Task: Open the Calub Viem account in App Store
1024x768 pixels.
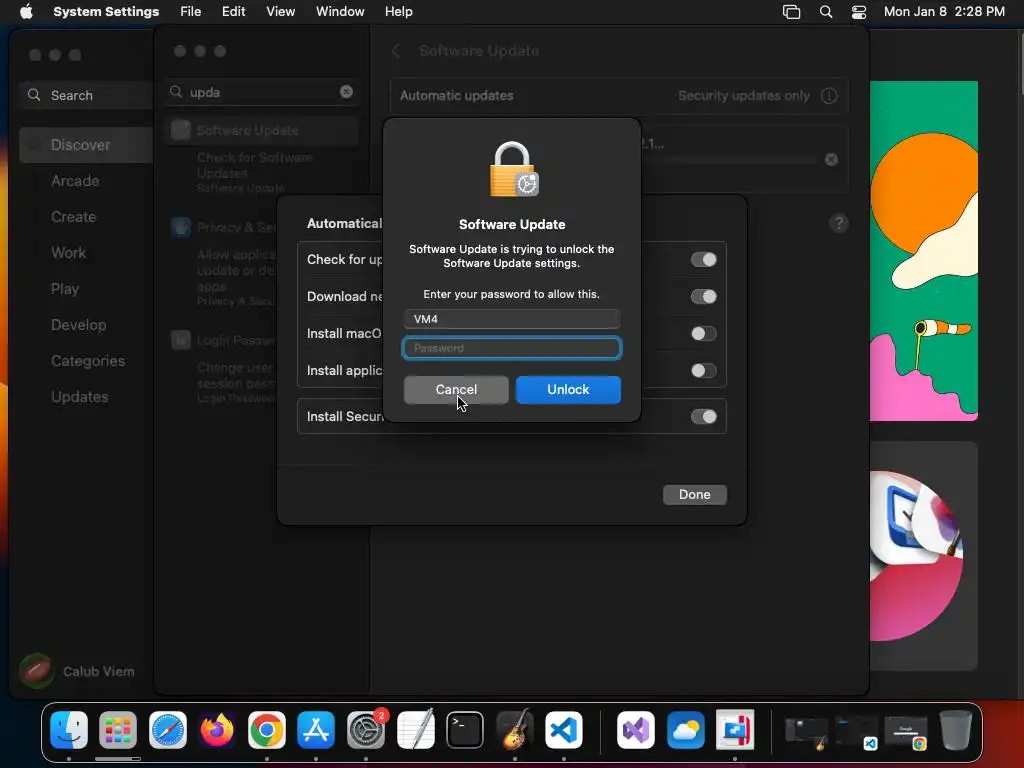Action: pyautogui.click(x=77, y=671)
